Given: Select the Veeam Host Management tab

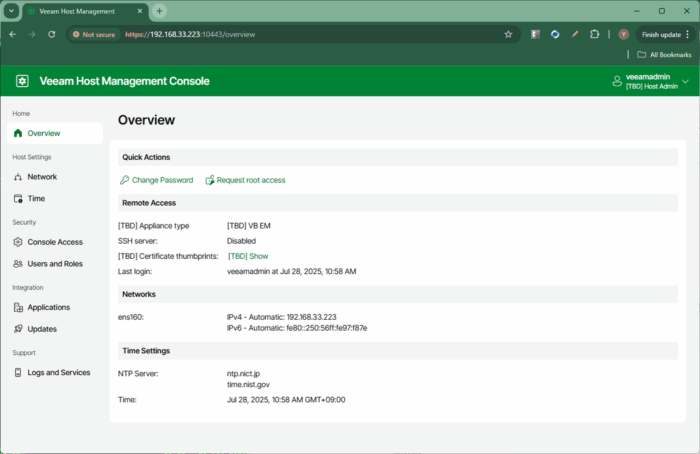Looking at the screenshot, I should (x=85, y=11).
